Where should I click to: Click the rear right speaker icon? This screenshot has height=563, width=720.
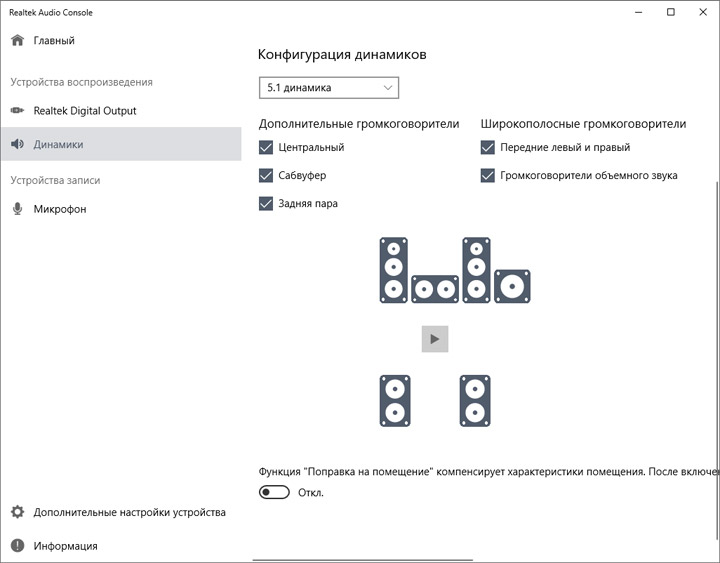tap(476, 400)
